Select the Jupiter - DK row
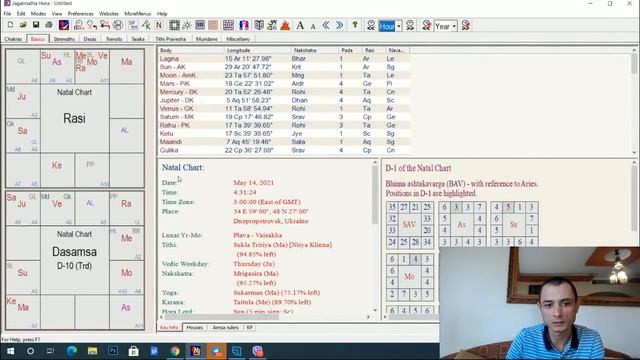The height and width of the screenshot is (360, 640). point(284,100)
